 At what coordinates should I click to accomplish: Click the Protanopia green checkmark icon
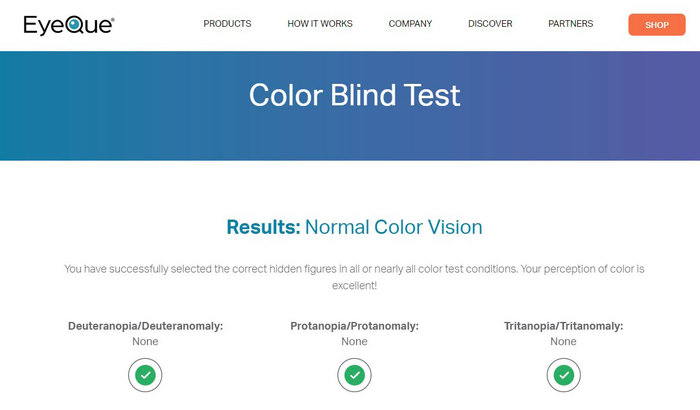[354, 375]
